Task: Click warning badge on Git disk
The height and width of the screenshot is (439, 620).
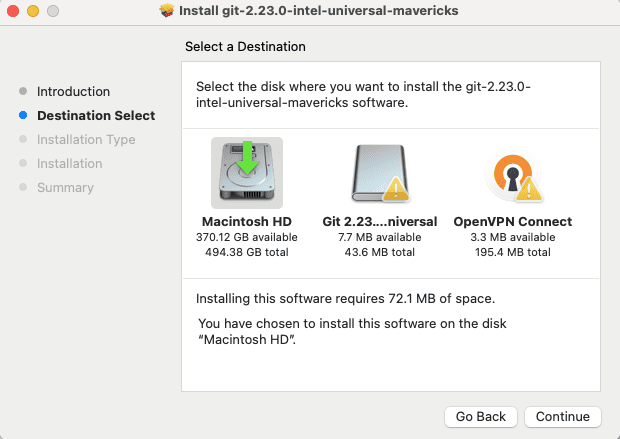Action: [x=396, y=189]
